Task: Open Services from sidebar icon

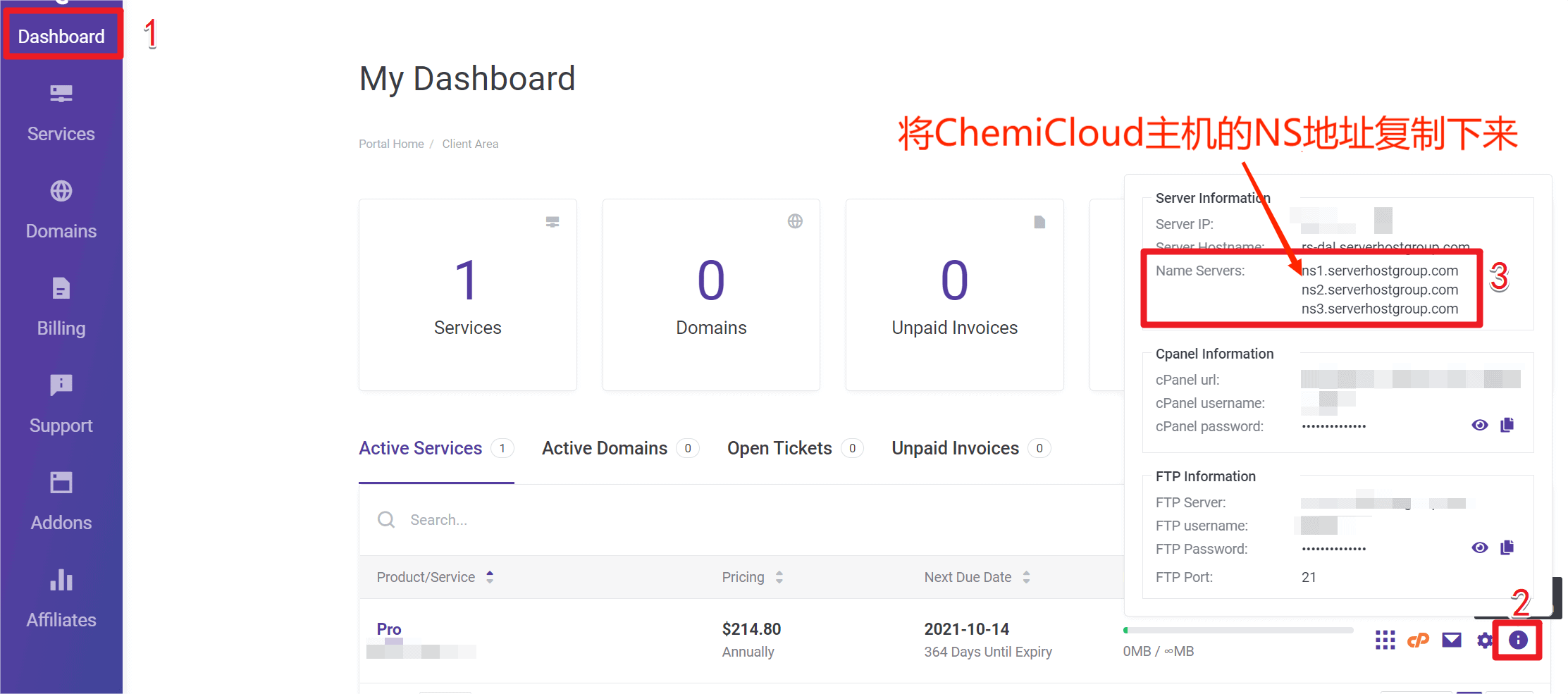Action: (x=61, y=94)
